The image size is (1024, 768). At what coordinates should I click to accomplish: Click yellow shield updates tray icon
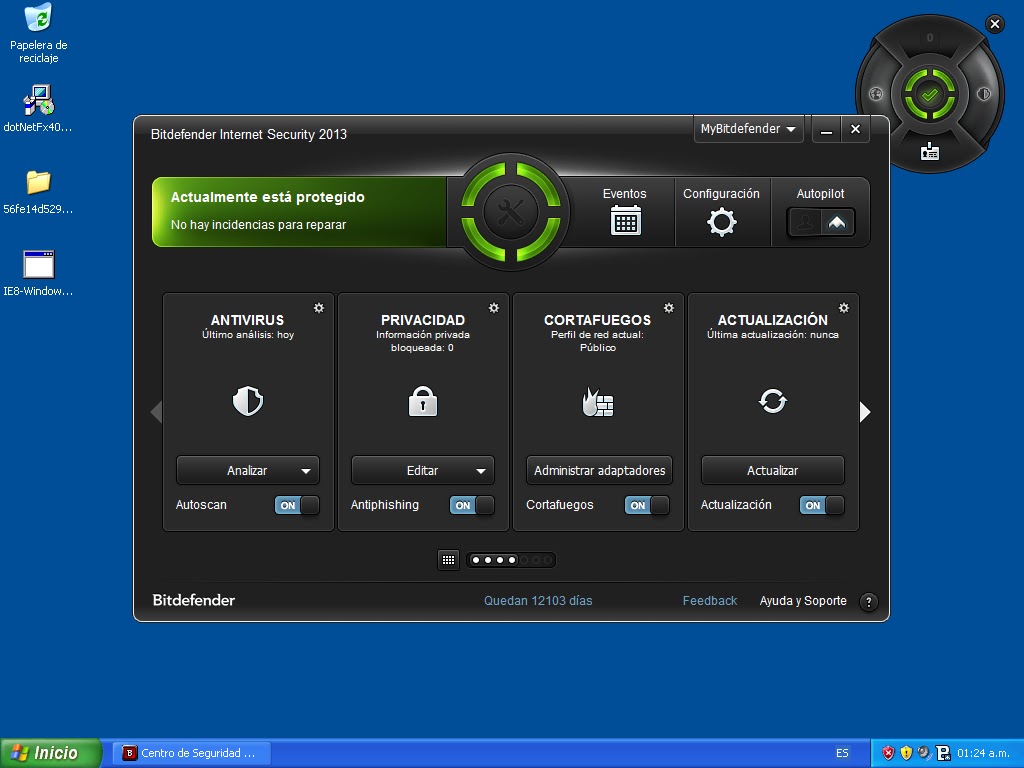(906, 753)
